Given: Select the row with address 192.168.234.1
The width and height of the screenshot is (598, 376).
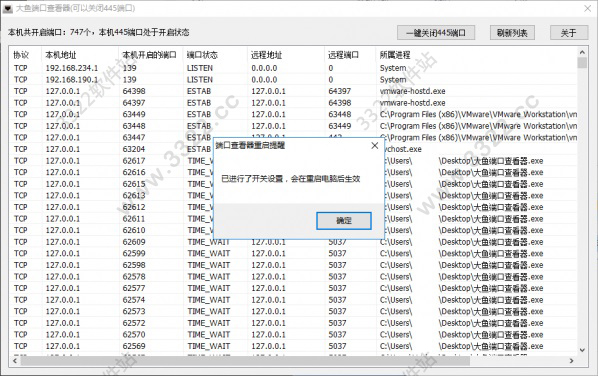Looking at the screenshot, I should [x=293, y=68].
